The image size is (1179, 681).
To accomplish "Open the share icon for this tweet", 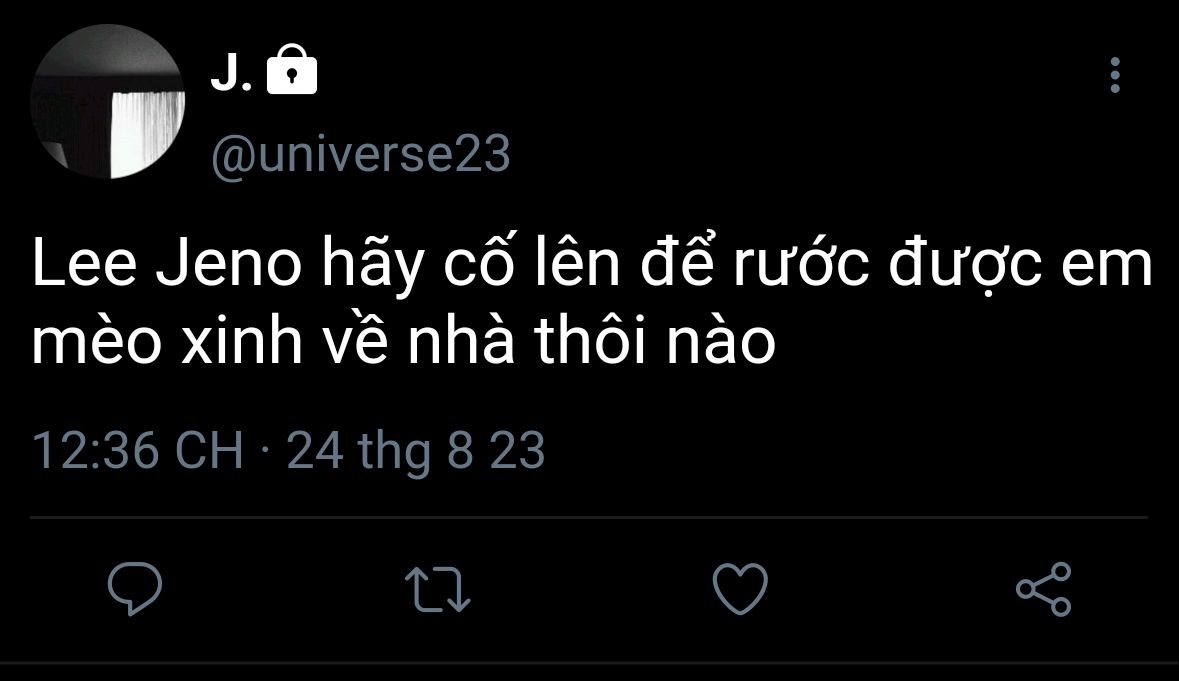I will coord(1044,589).
